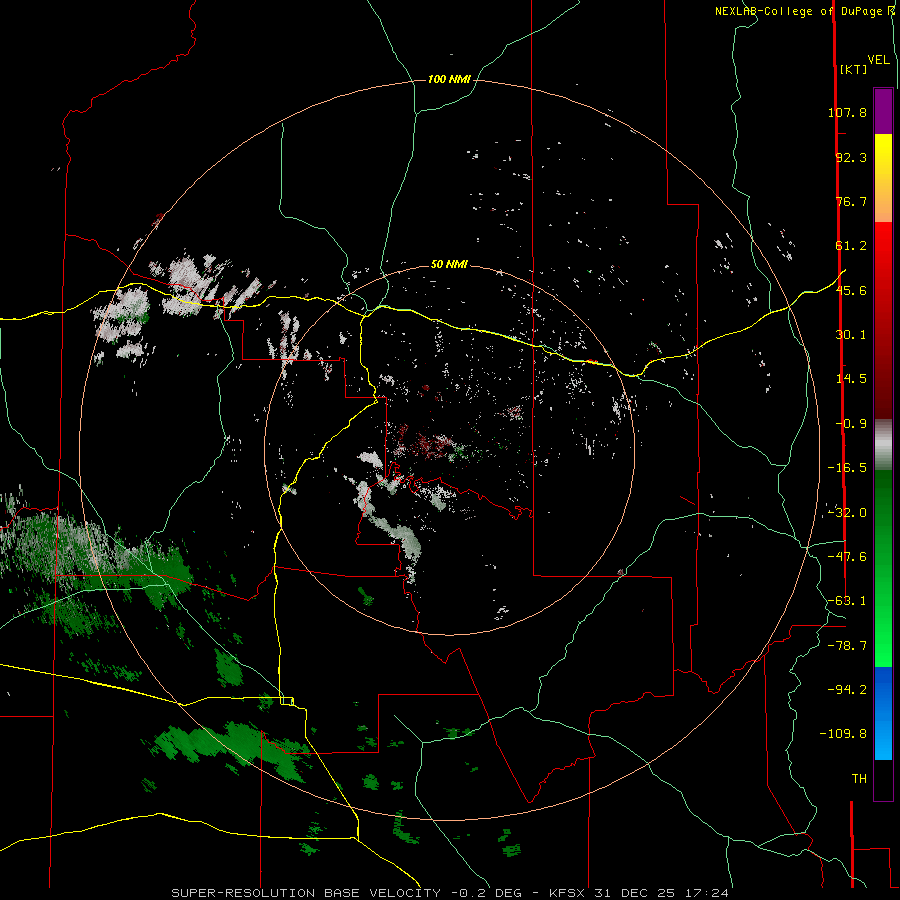Click the -78.7 velocity scale value

coord(847,646)
